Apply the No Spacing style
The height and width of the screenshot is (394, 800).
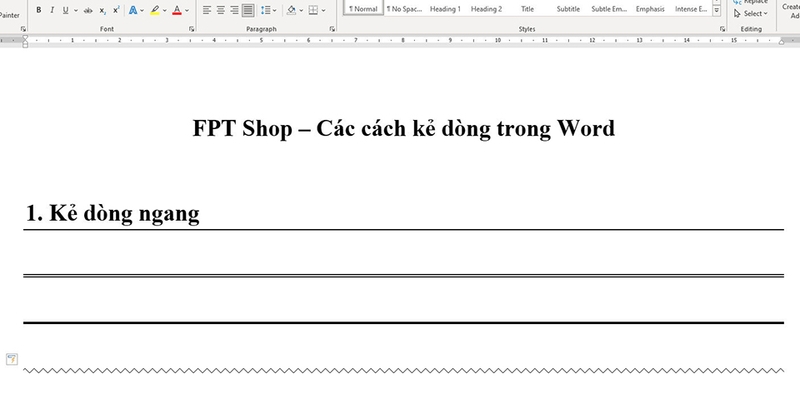(404, 9)
